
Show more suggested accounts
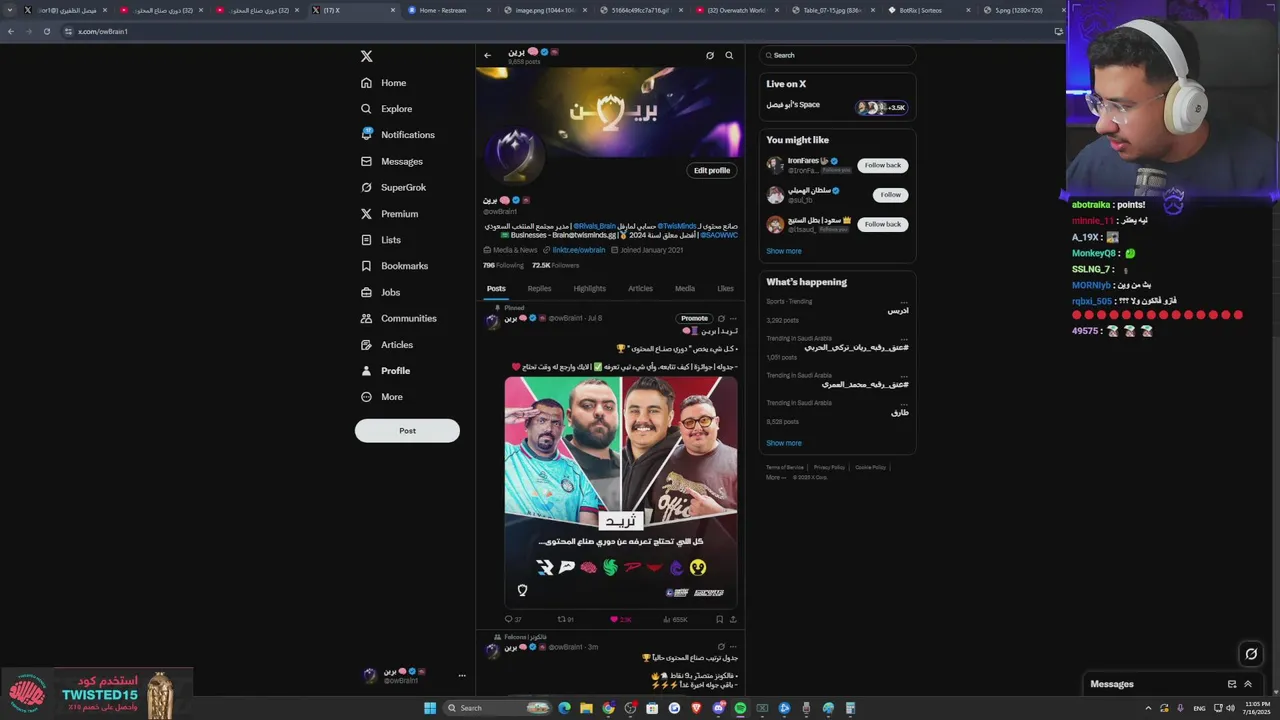coord(784,251)
